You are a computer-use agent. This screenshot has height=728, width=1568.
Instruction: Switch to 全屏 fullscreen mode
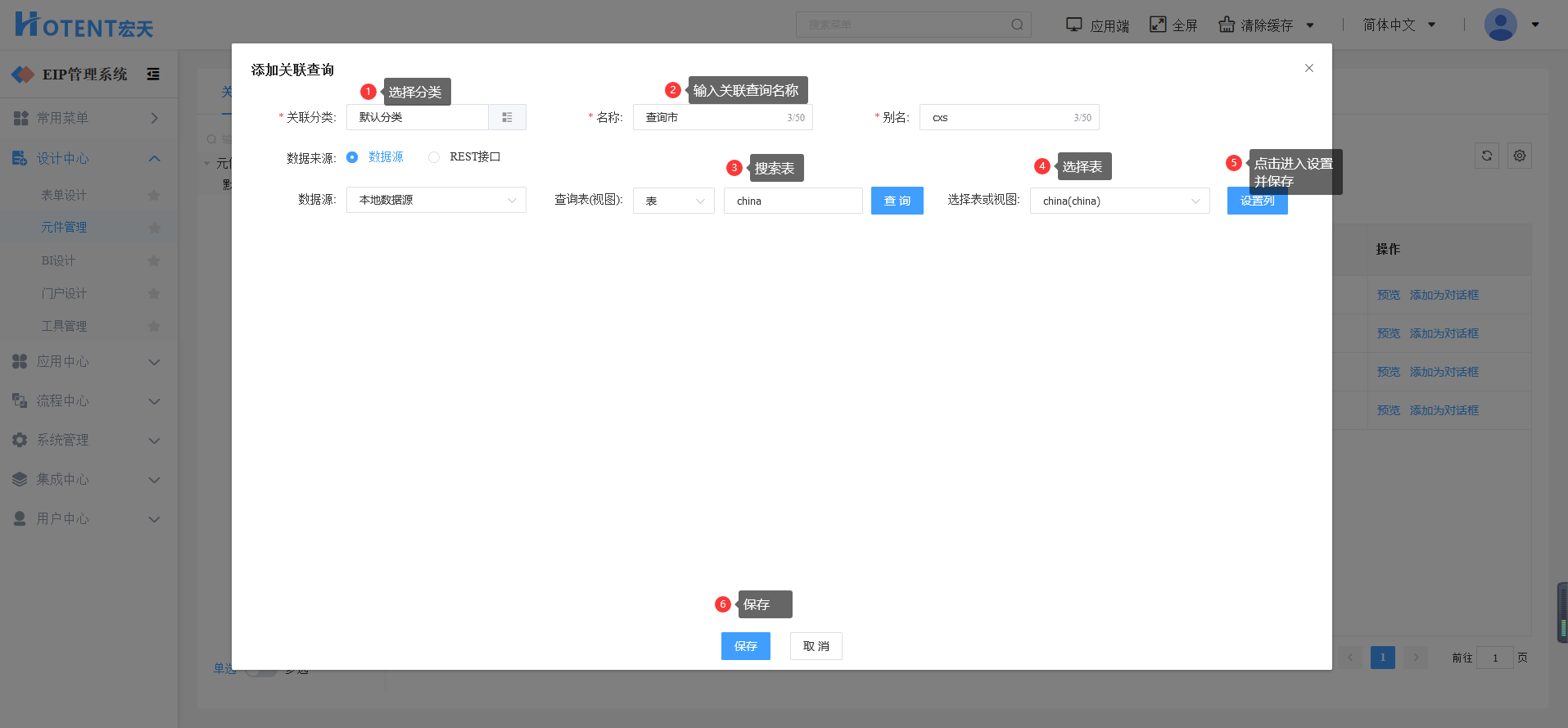coord(1173,25)
